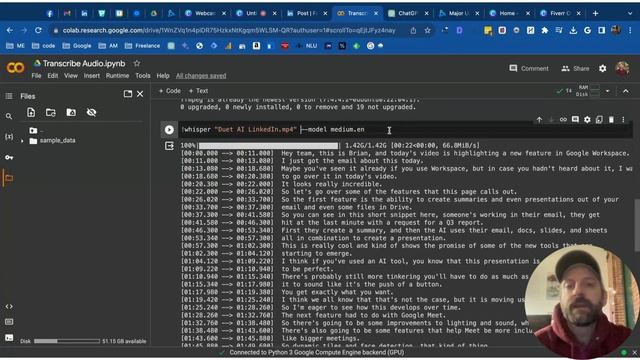Click All changes saved link
The width and height of the screenshot is (640, 360).
(201, 76)
